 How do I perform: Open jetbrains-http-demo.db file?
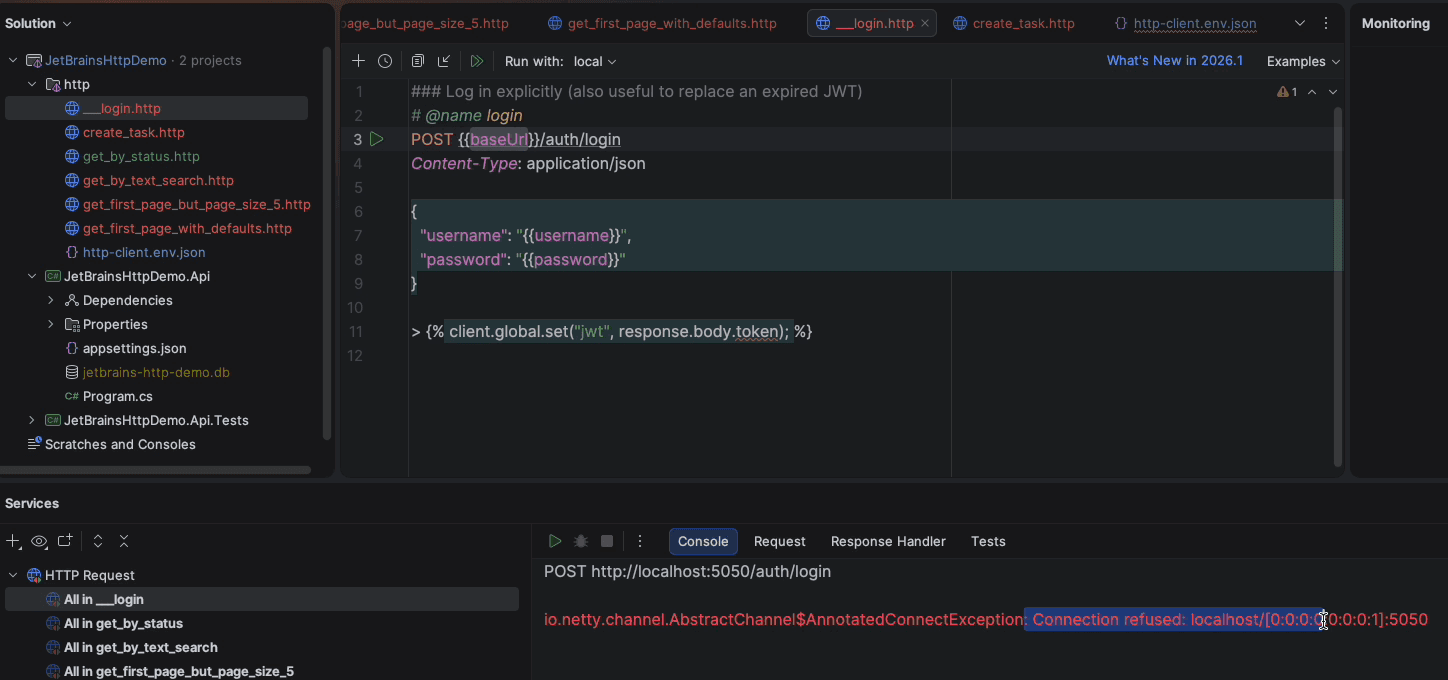156,372
